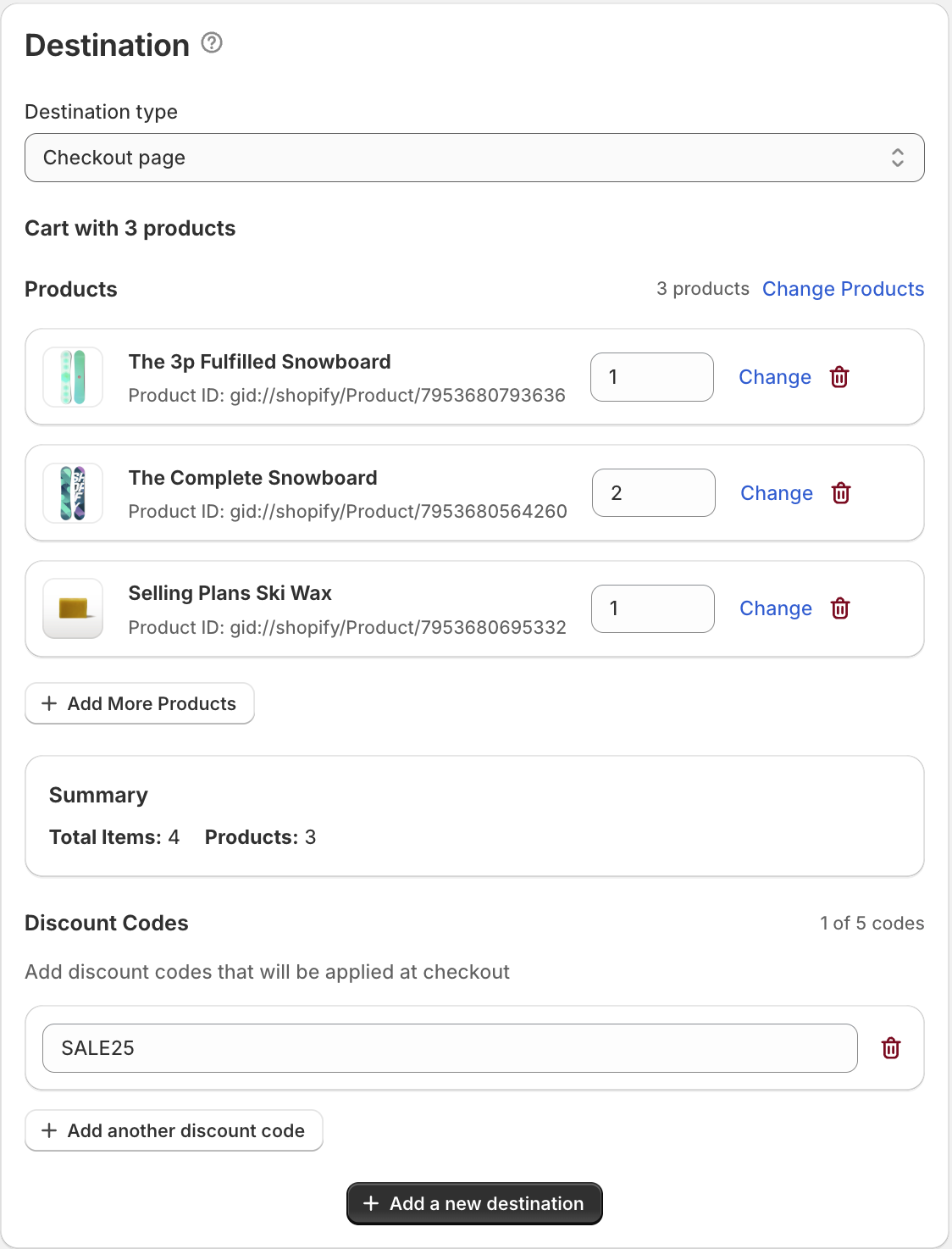Open Change Products
The image size is (952, 1249).
843,289
